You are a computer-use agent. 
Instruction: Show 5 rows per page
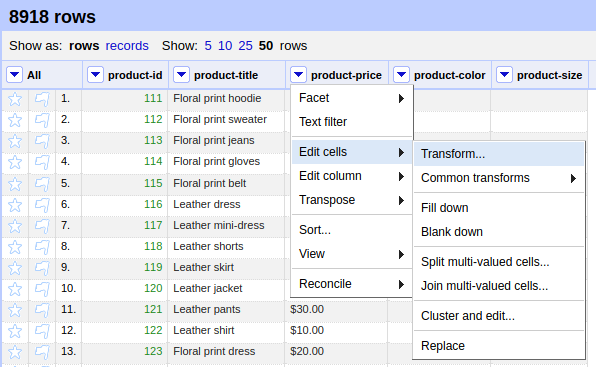coord(208,46)
